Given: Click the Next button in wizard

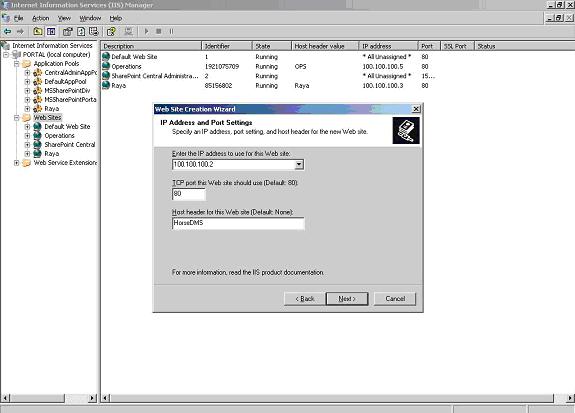Looking at the screenshot, I should (347, 299).
